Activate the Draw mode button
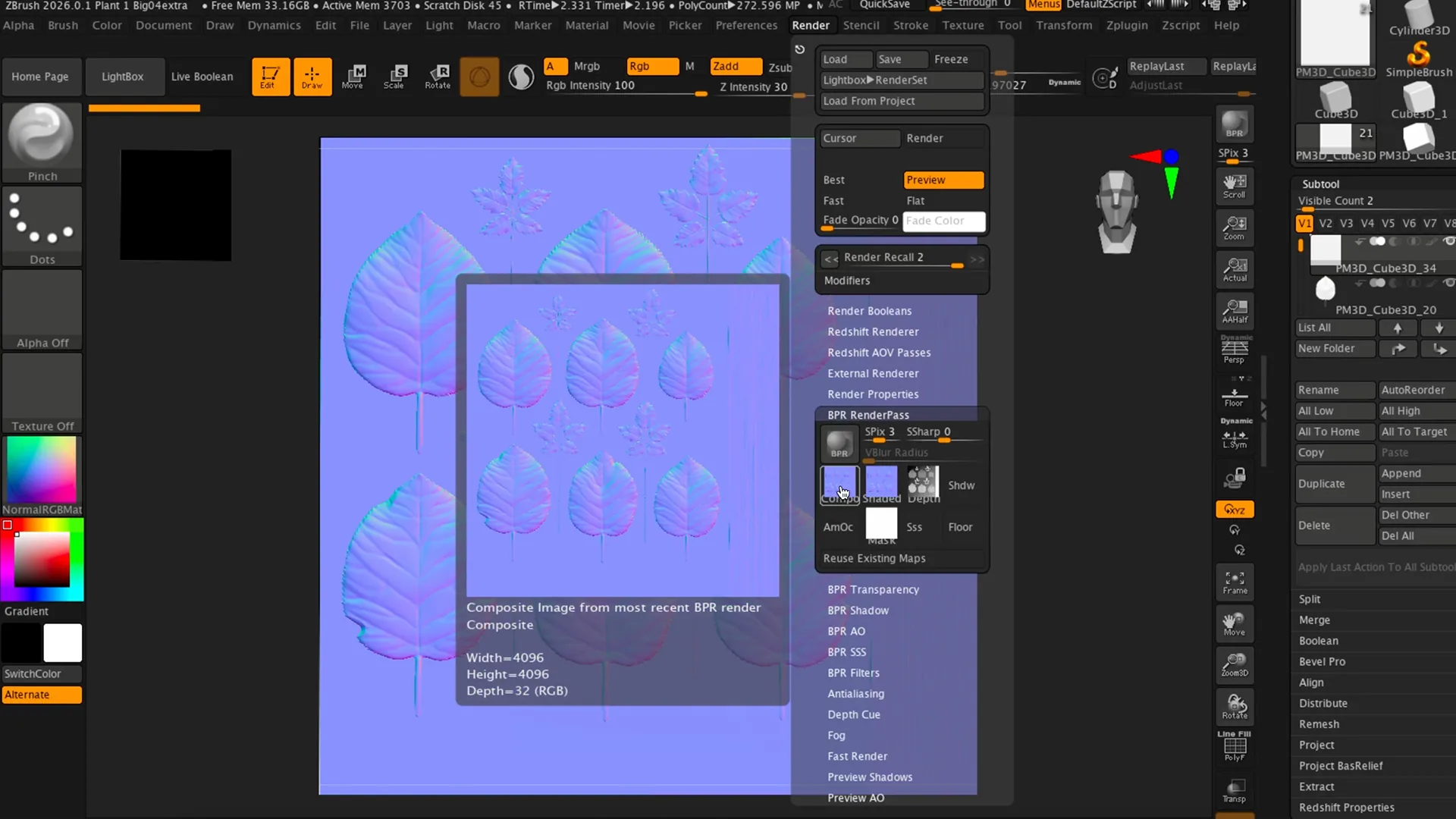Image resolution: width=1456 pixels, height=819 pixels. (312, 77)
